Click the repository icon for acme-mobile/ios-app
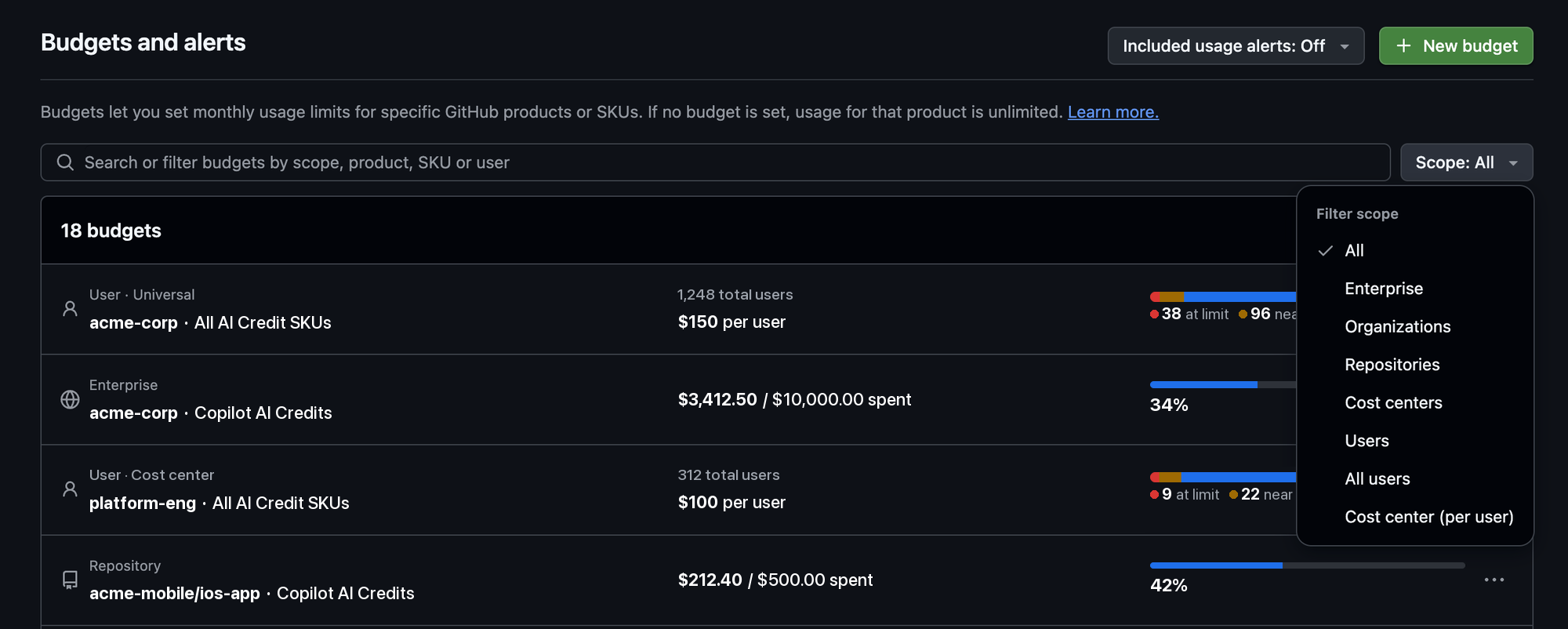Screen dimensions: 1568x629 (x=70, y=580)
